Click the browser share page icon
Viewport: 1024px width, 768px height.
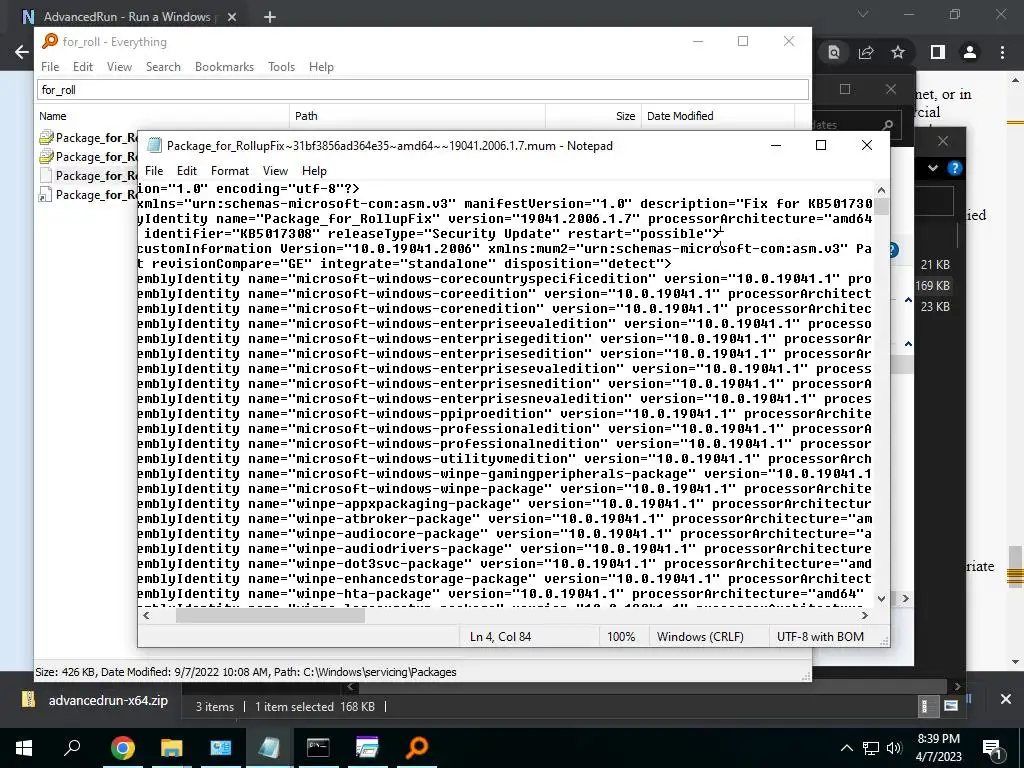click(x=866, y=52)
